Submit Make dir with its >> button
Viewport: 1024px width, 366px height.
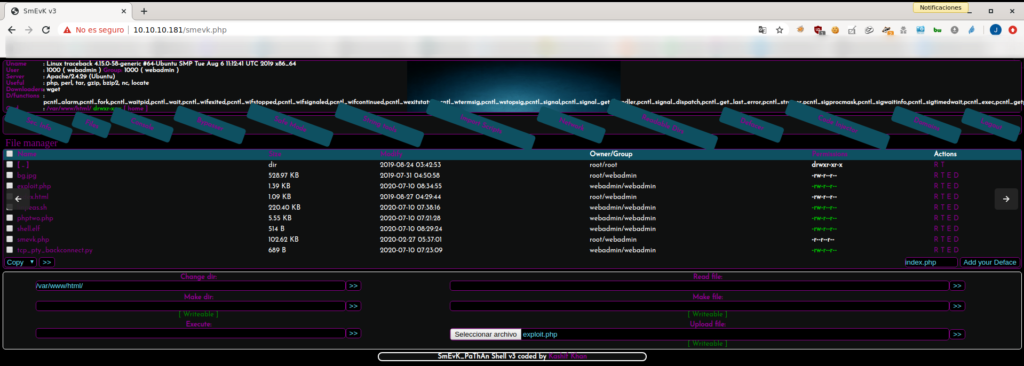tap(353, 306)
